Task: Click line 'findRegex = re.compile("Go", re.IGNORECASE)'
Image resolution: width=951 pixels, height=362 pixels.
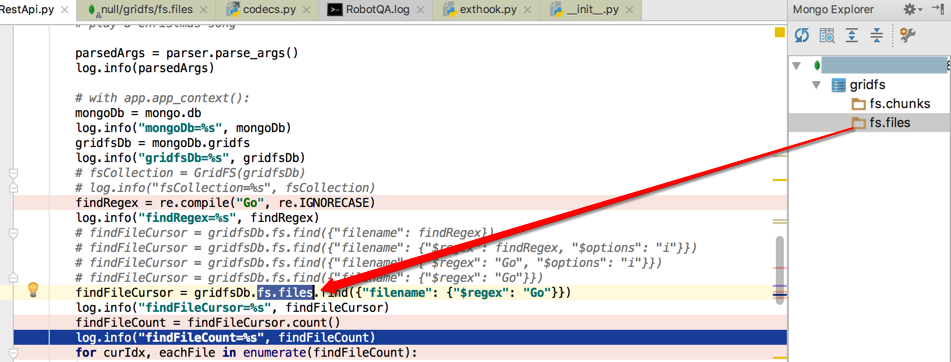Action: pos(225,203)
